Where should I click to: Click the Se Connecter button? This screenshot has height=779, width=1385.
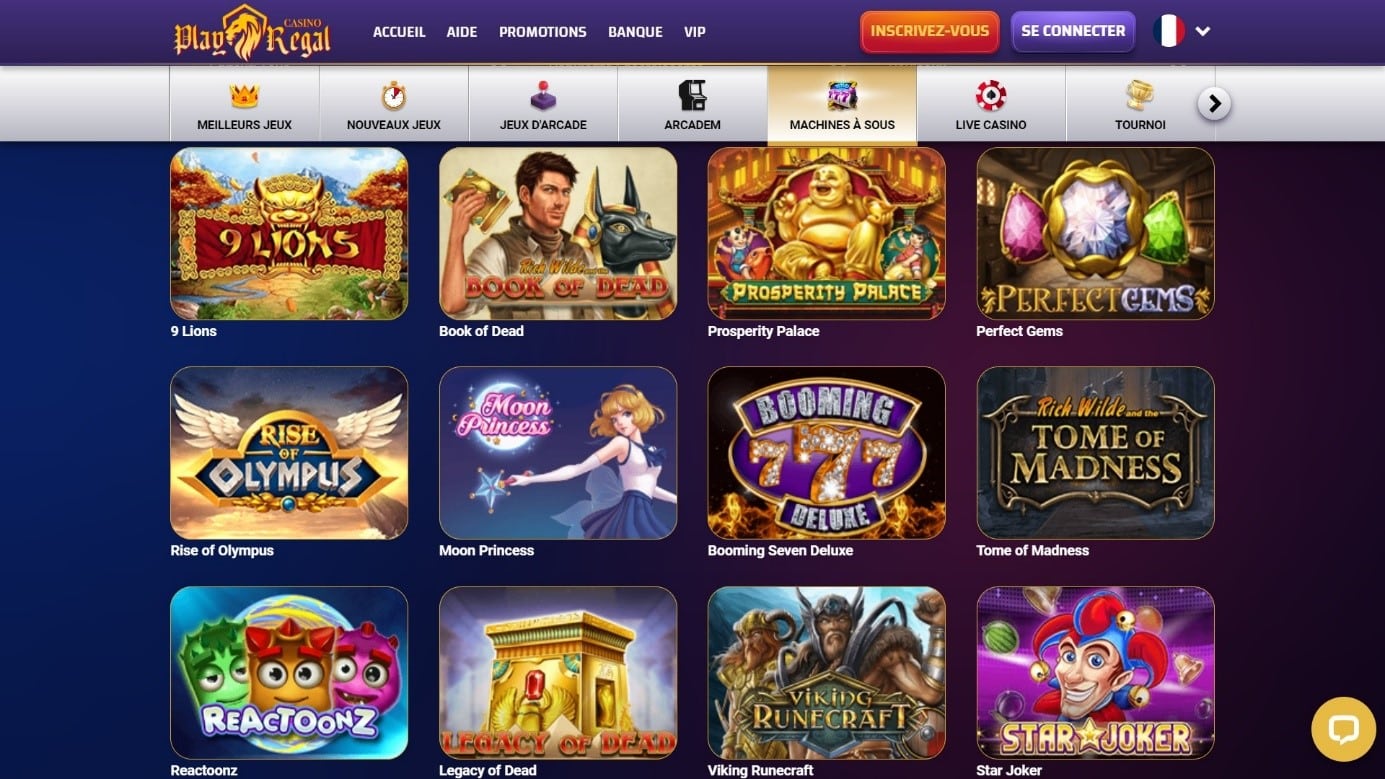coord(1073,32)
